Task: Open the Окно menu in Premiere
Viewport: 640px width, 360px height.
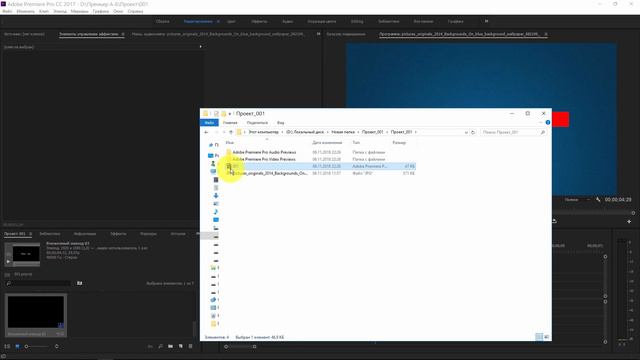Action: click(x=118, y=11)
